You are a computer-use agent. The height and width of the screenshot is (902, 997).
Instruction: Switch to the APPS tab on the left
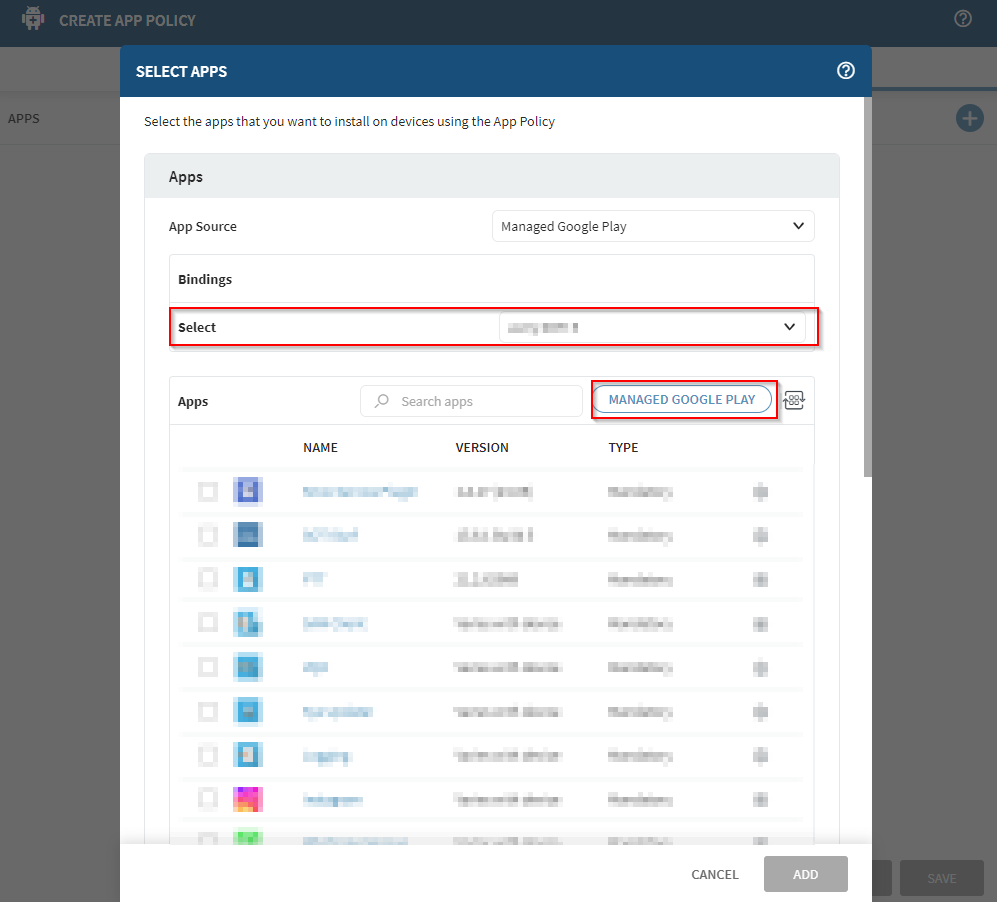[x=23, y=117]
